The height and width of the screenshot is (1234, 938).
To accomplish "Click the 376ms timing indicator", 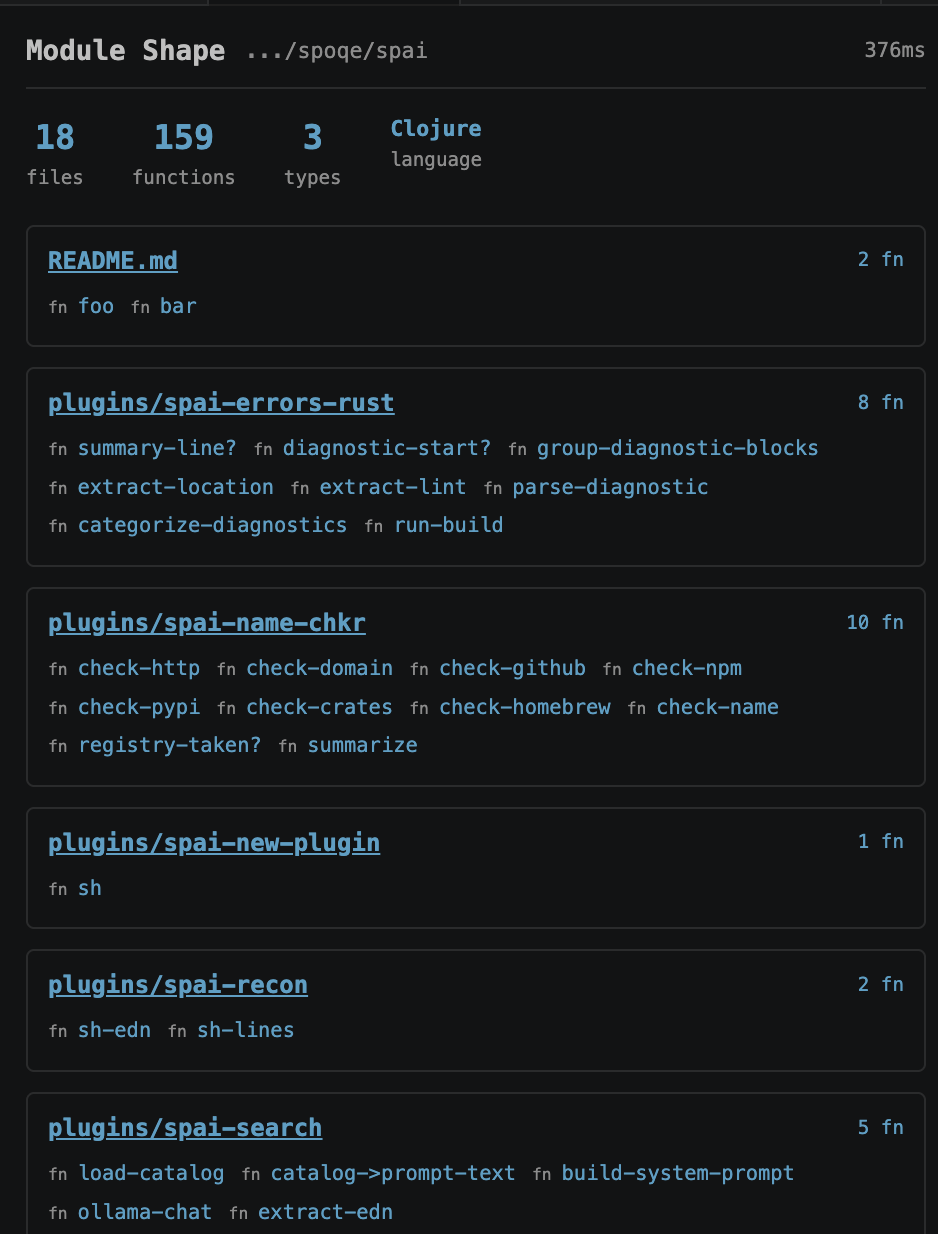I will (894, 48).
